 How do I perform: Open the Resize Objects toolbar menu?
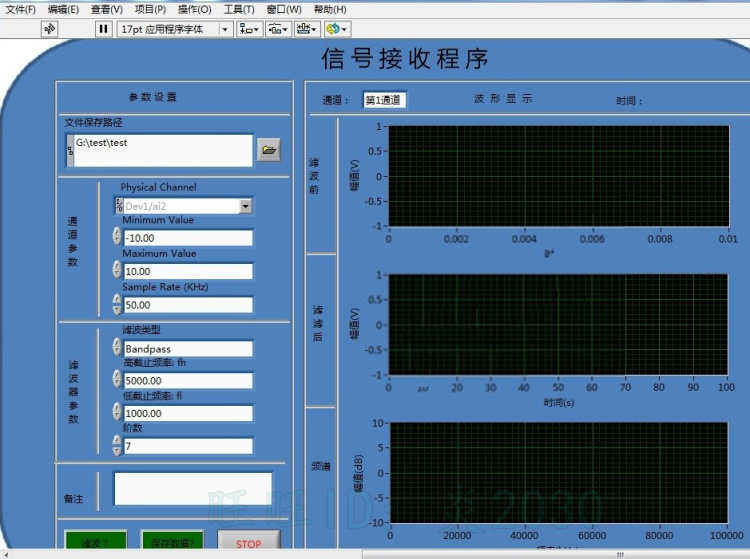coord(307,29)
